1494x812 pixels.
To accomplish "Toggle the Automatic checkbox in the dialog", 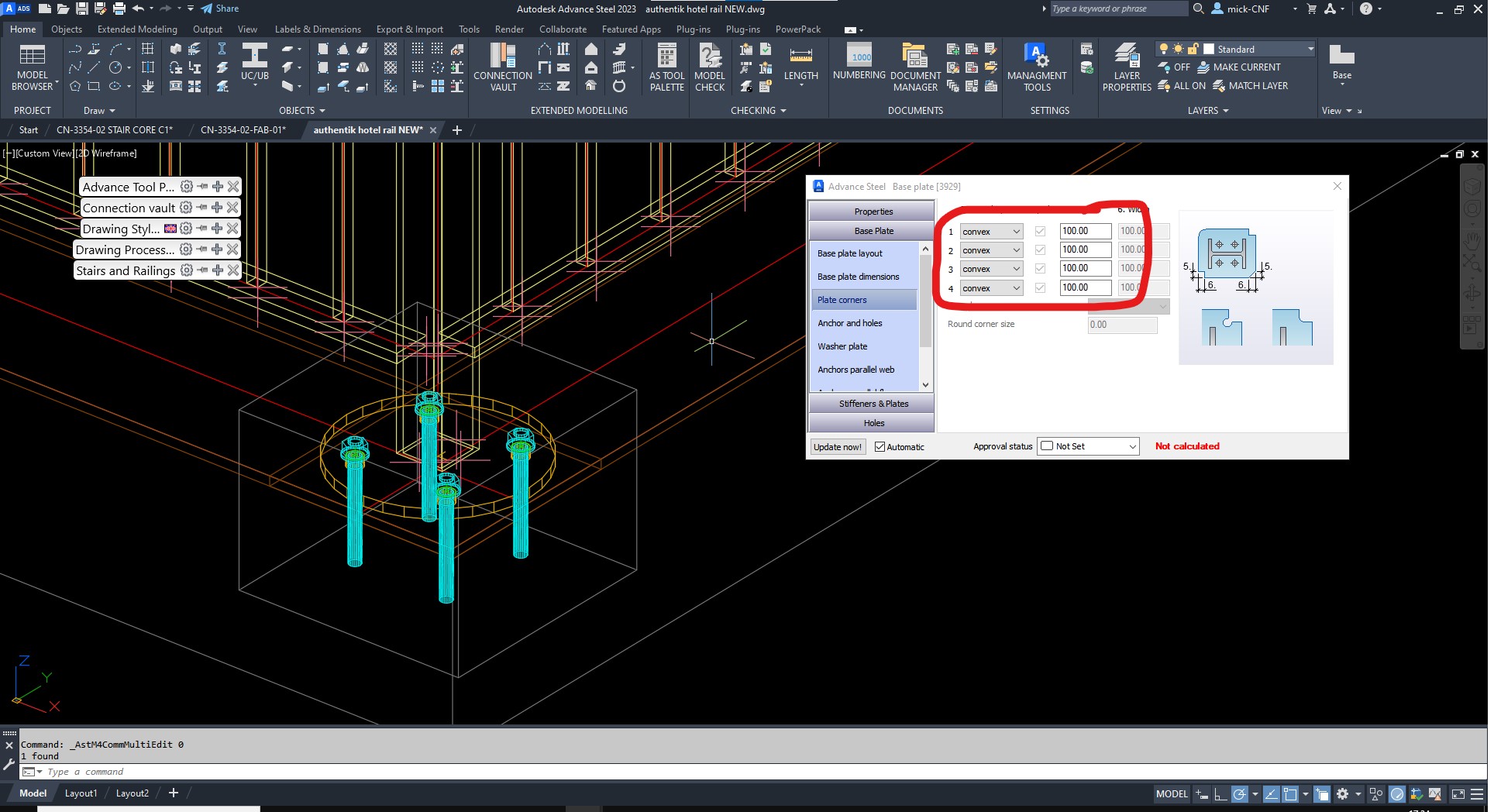I will [x=880, y=446].
